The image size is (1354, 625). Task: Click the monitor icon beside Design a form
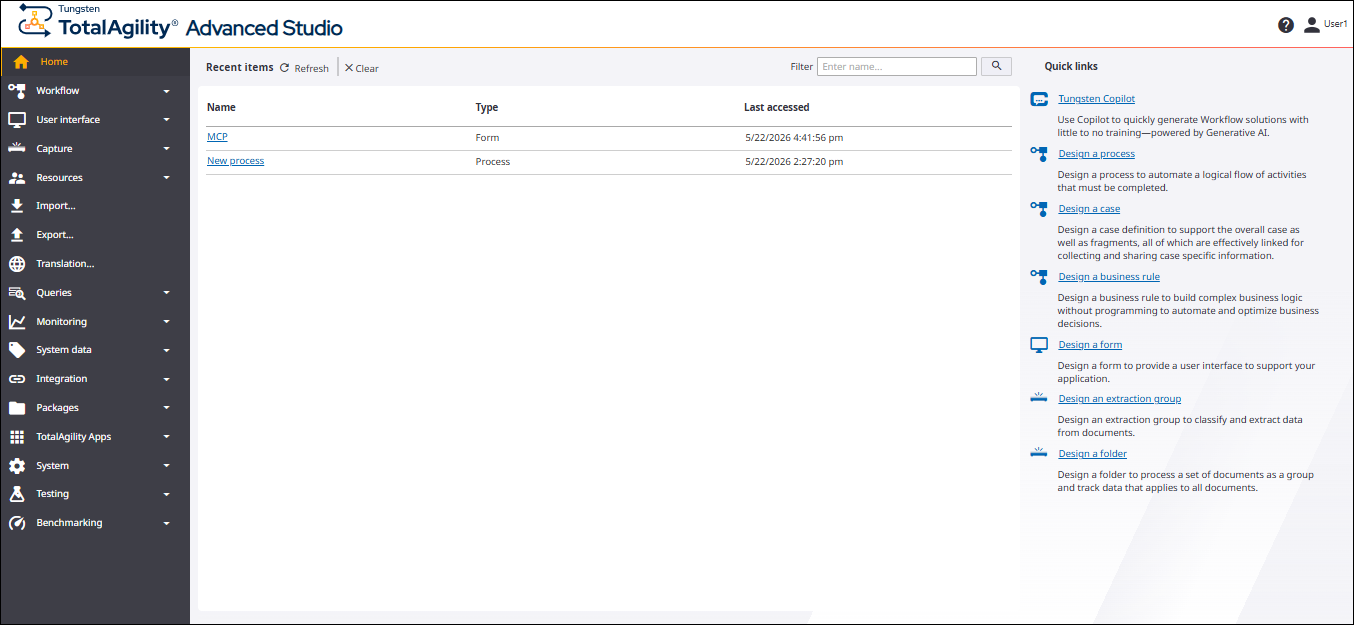click(1039, 345)
